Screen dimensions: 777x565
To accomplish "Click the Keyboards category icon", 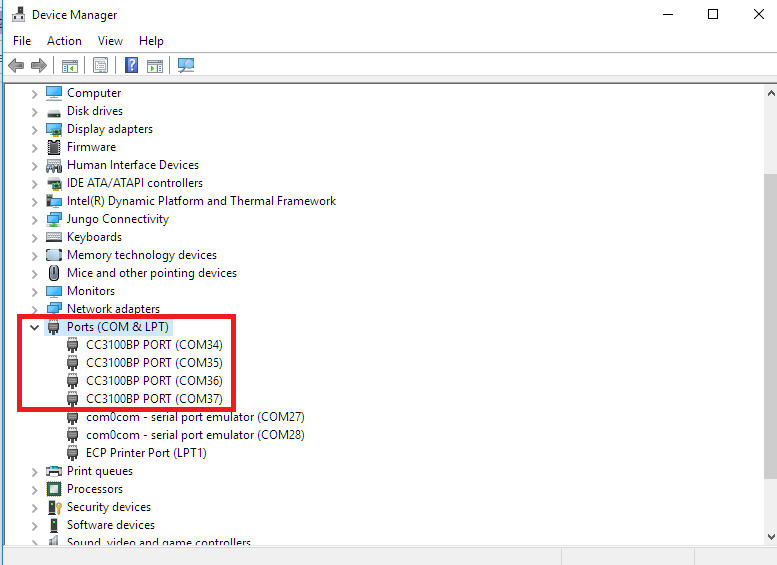I will [x=54, y=237].
